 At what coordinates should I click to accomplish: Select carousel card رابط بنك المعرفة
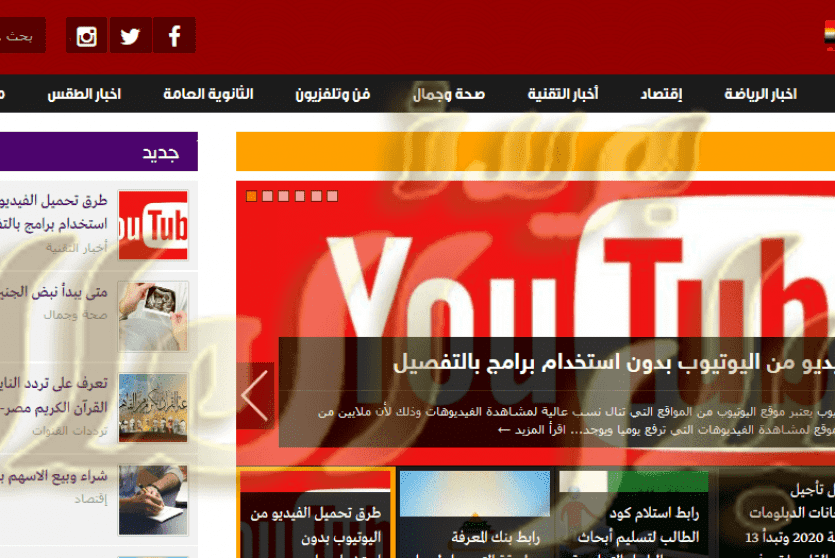pos(474,513)
